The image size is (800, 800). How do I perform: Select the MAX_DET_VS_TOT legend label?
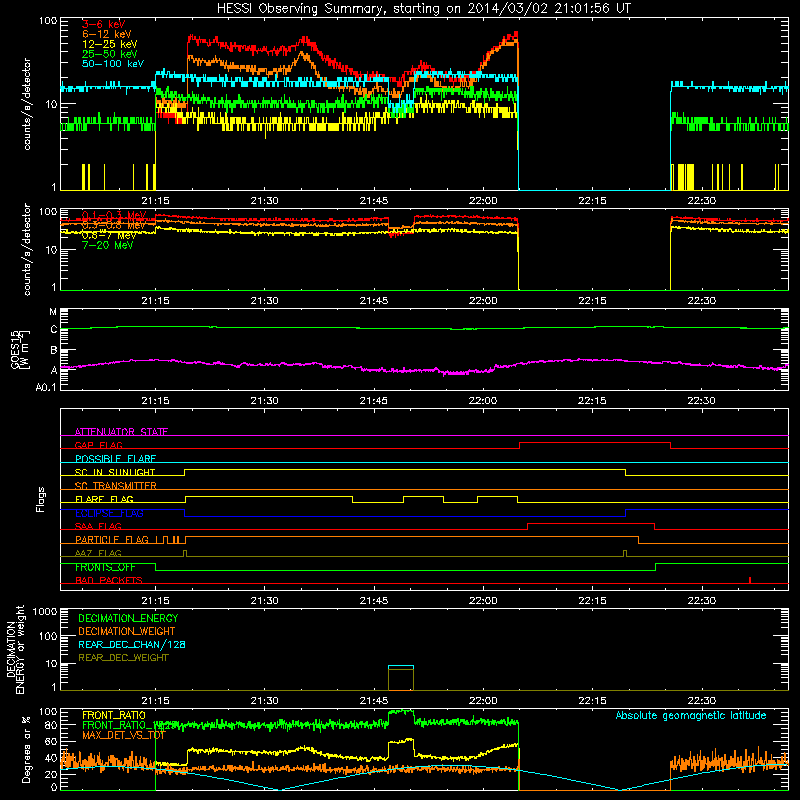tap(124, 735)
